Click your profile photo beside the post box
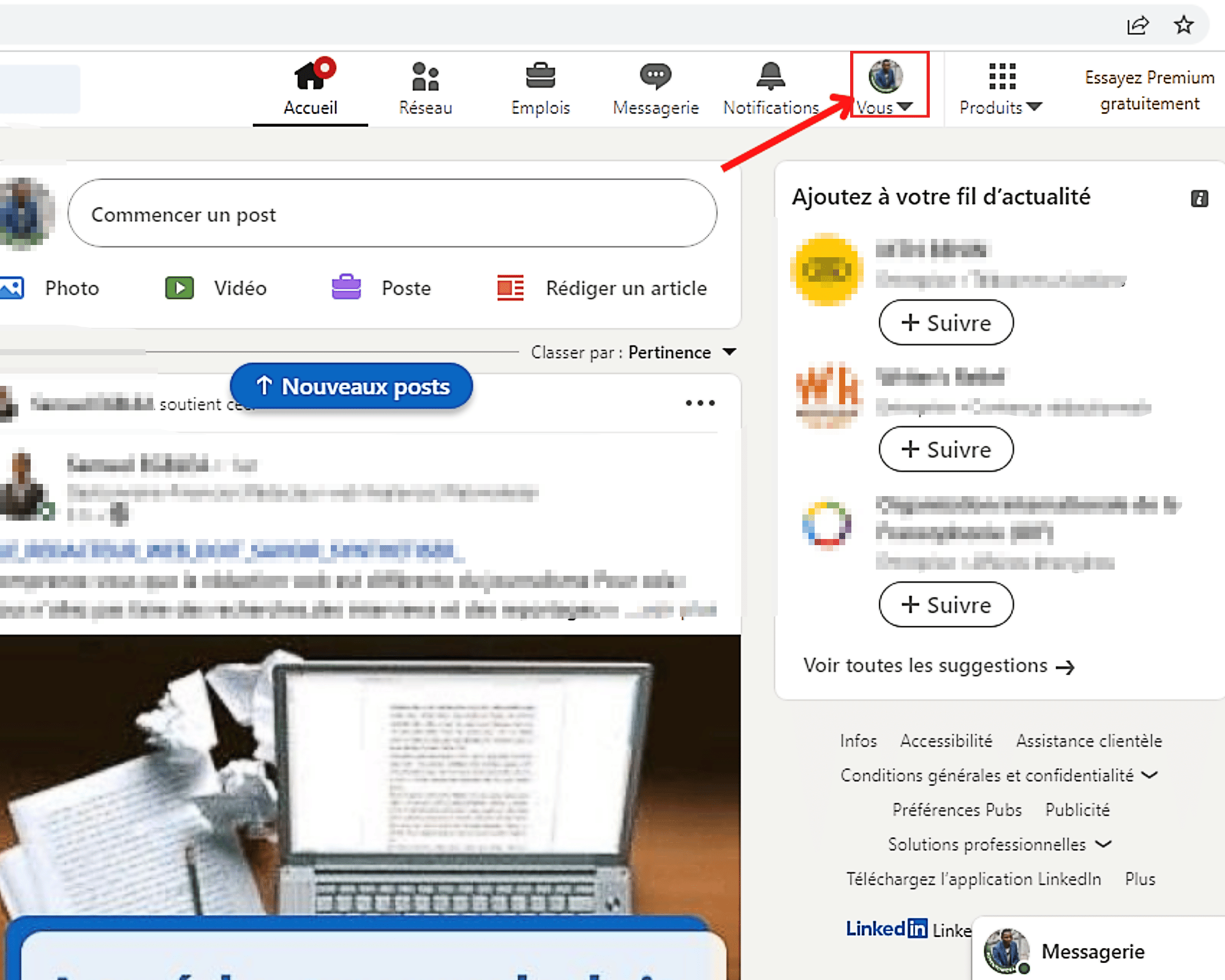Image resolution: width=1225 pixels, height=980 pixels. click(x=26, y=213)
